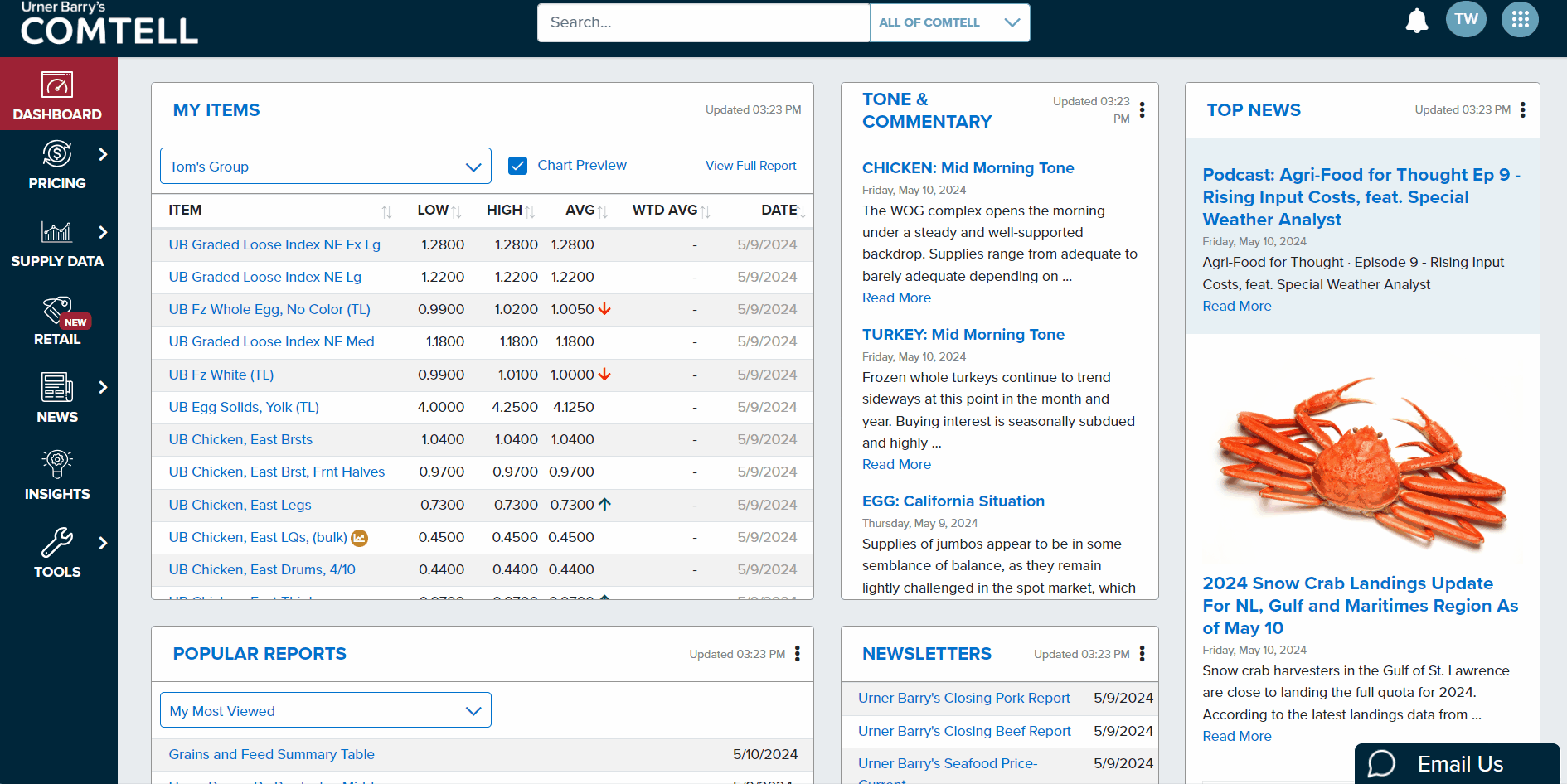1567x784 pixels.
Task: Open UB Chicken, East Legs item
Action: (x=240, y=505)
